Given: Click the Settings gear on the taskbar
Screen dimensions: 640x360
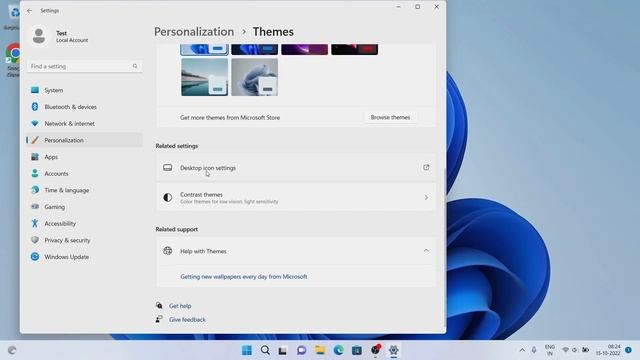Looking at the screenshot, I should tap(393, 350).
